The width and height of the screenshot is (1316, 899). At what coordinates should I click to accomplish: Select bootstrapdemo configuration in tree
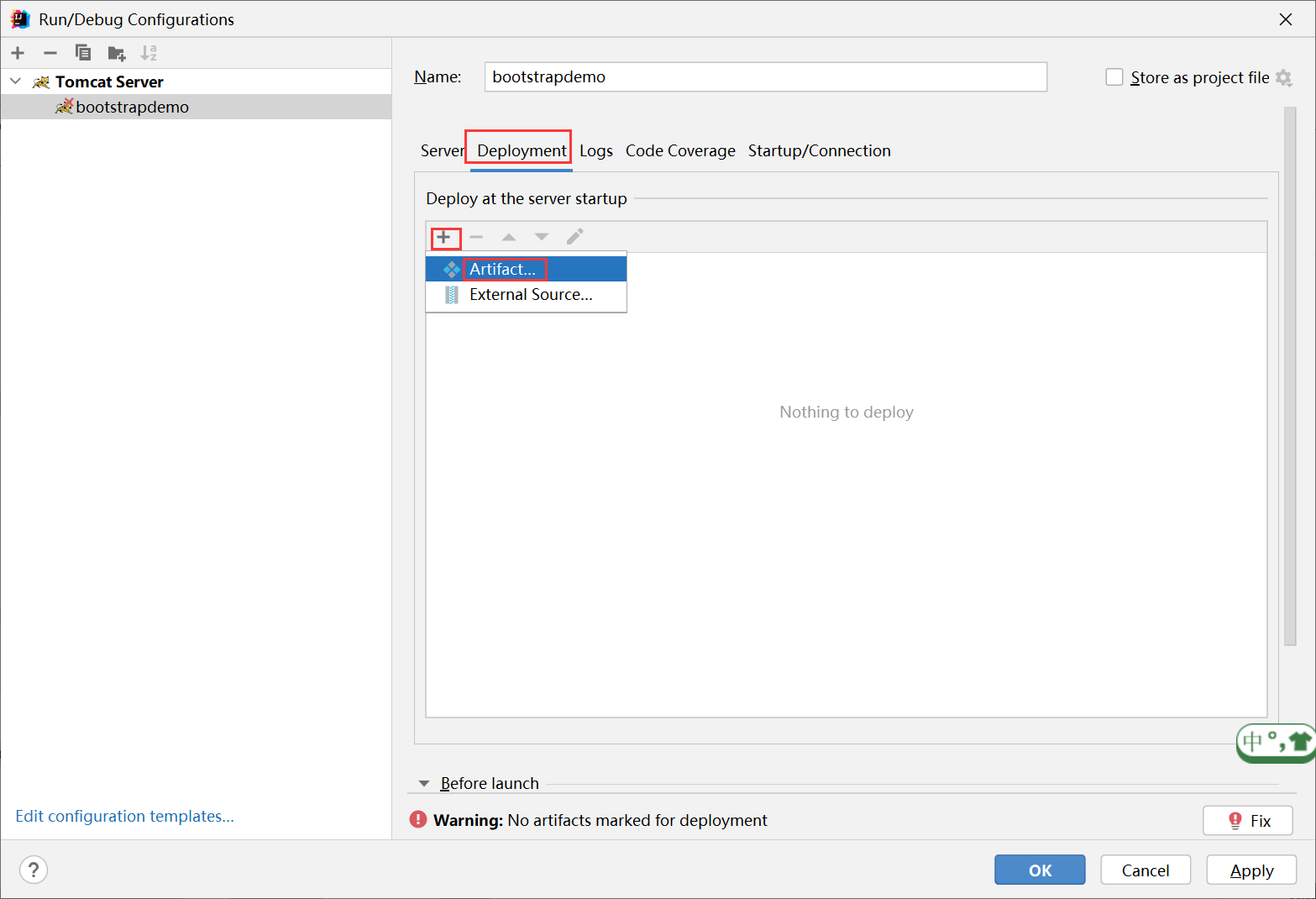(196, 107)
